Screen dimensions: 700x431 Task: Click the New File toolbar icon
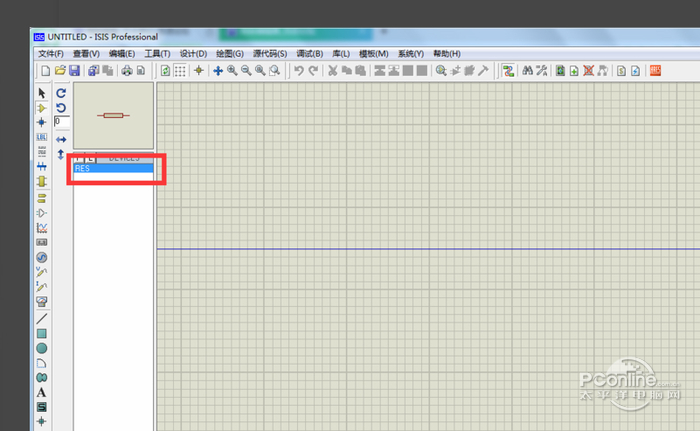click(x=46, y=71)
